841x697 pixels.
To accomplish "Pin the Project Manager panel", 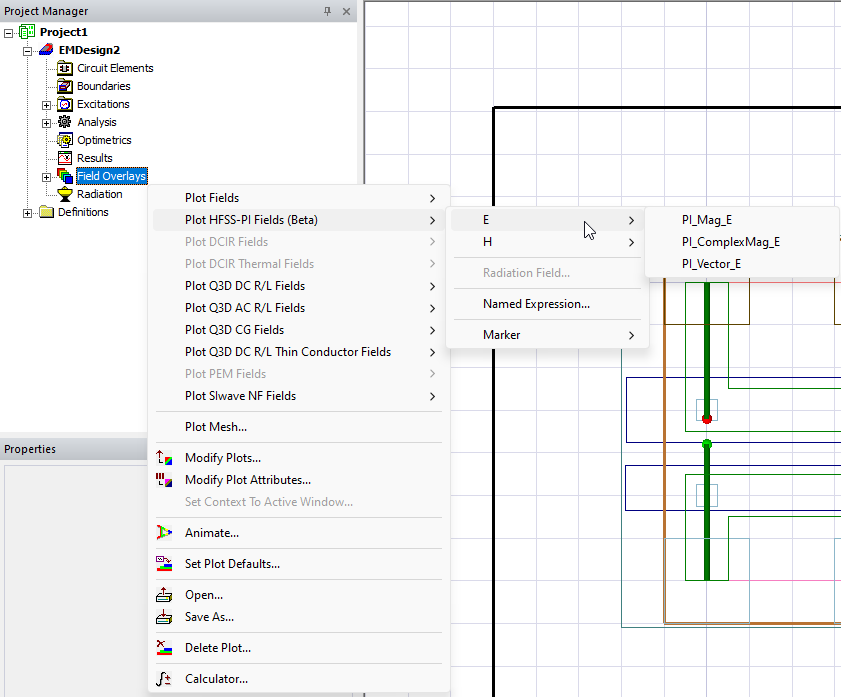I will (x=327, y=11).
